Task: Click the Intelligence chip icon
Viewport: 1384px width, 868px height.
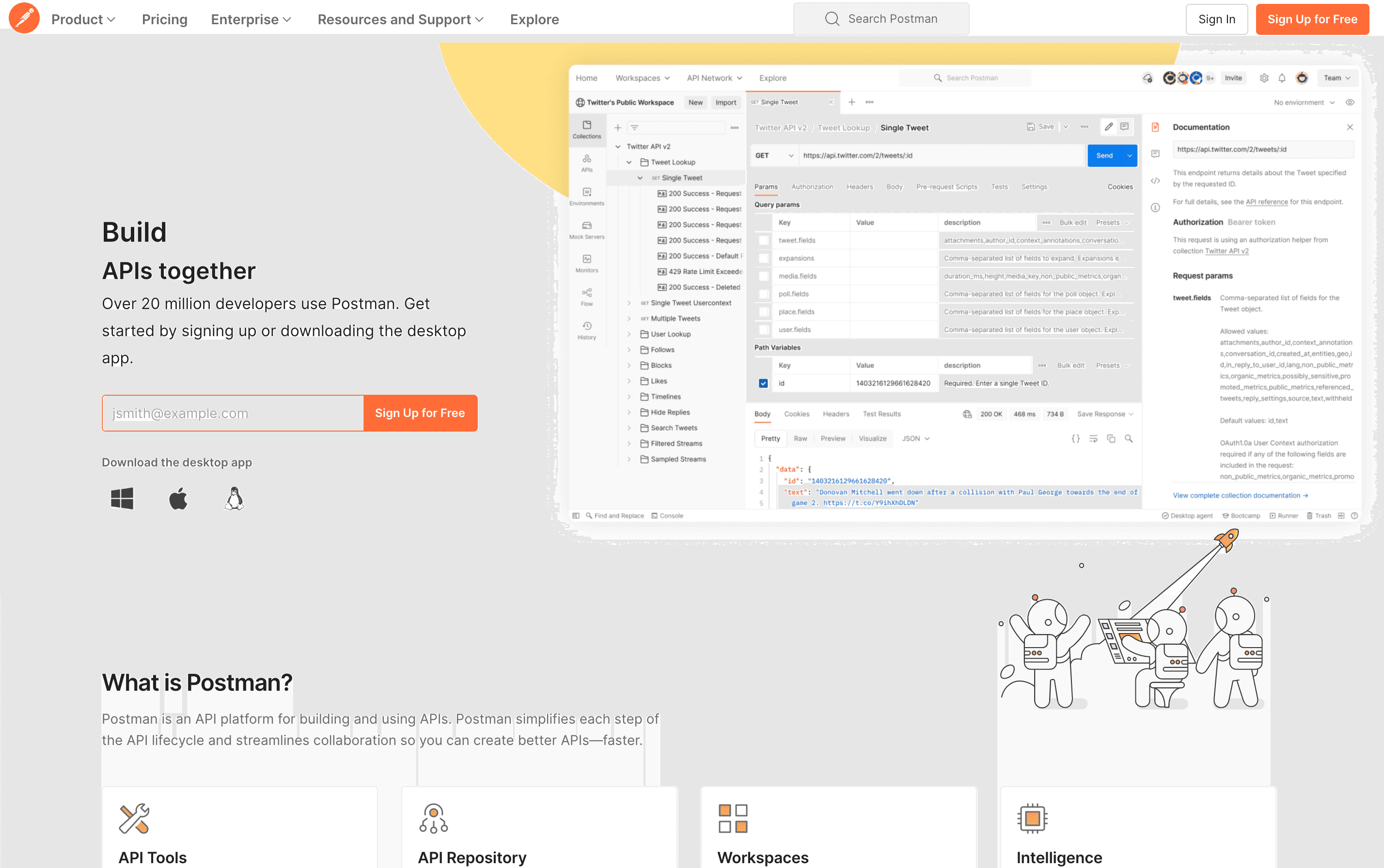Action: click(1032, 818)
